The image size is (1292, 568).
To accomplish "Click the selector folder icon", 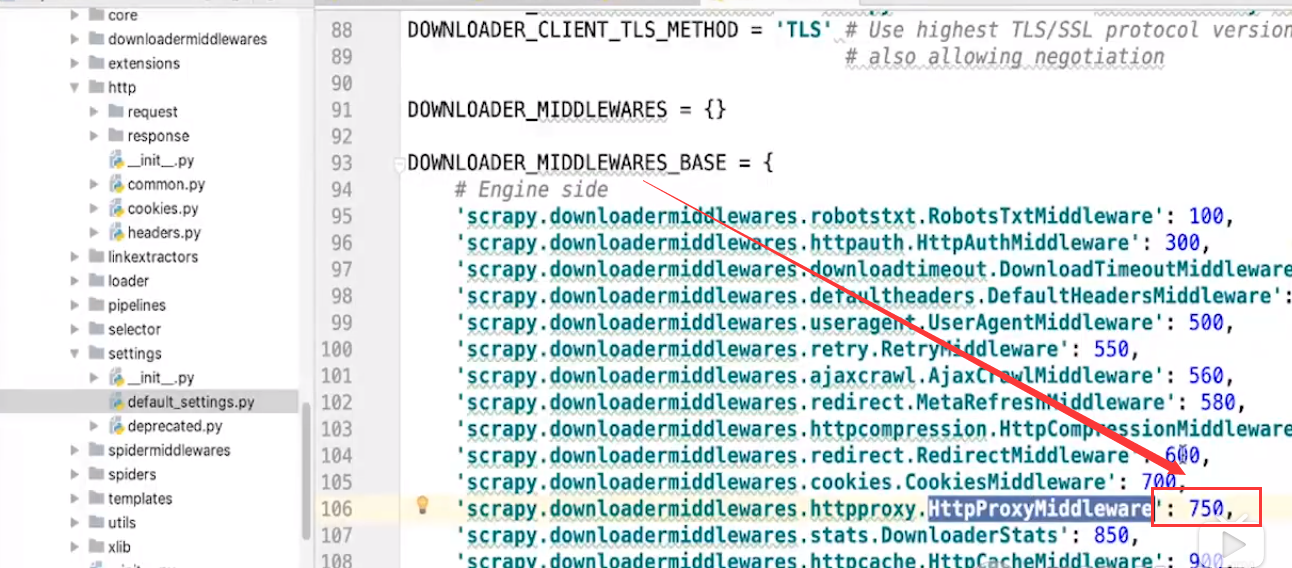I will click(96, 328).
